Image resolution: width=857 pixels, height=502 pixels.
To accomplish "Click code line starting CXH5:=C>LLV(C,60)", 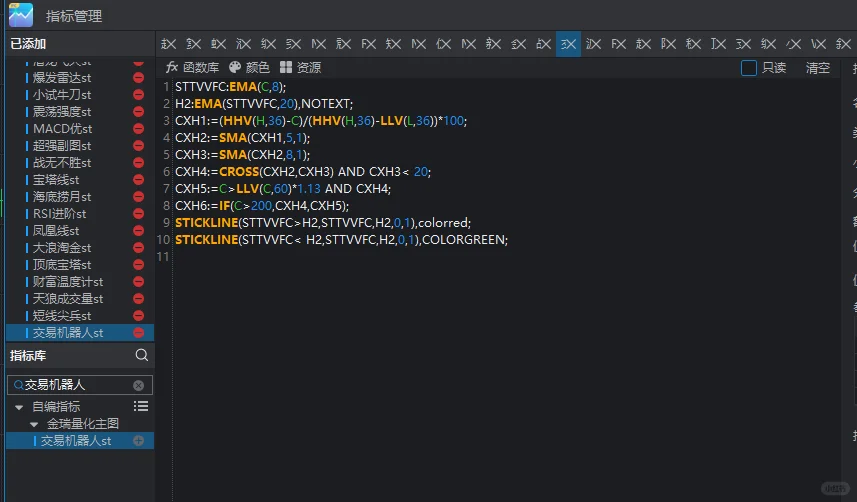I will (283, 188).
